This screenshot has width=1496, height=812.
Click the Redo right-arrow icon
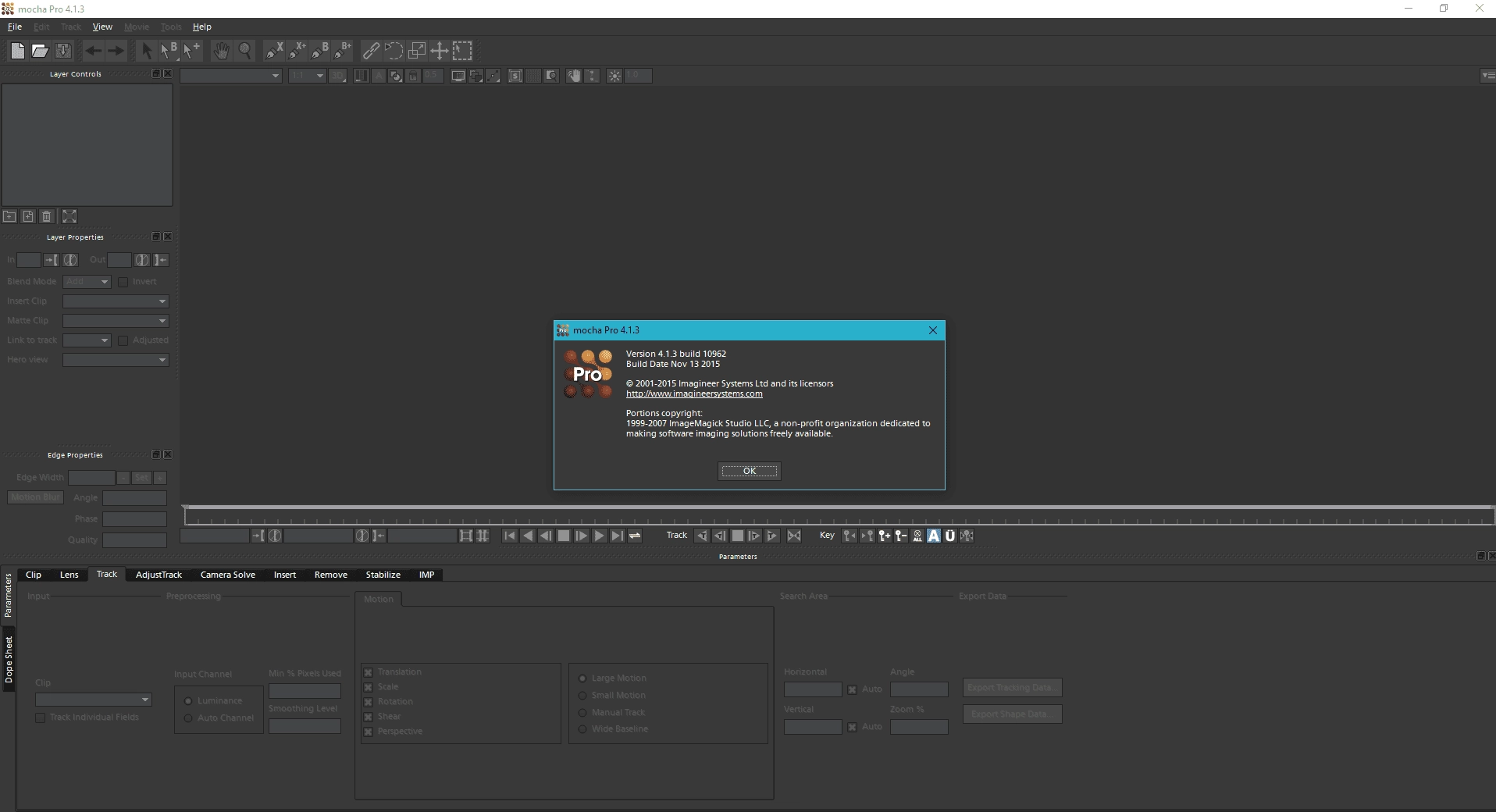coord(116,51)
